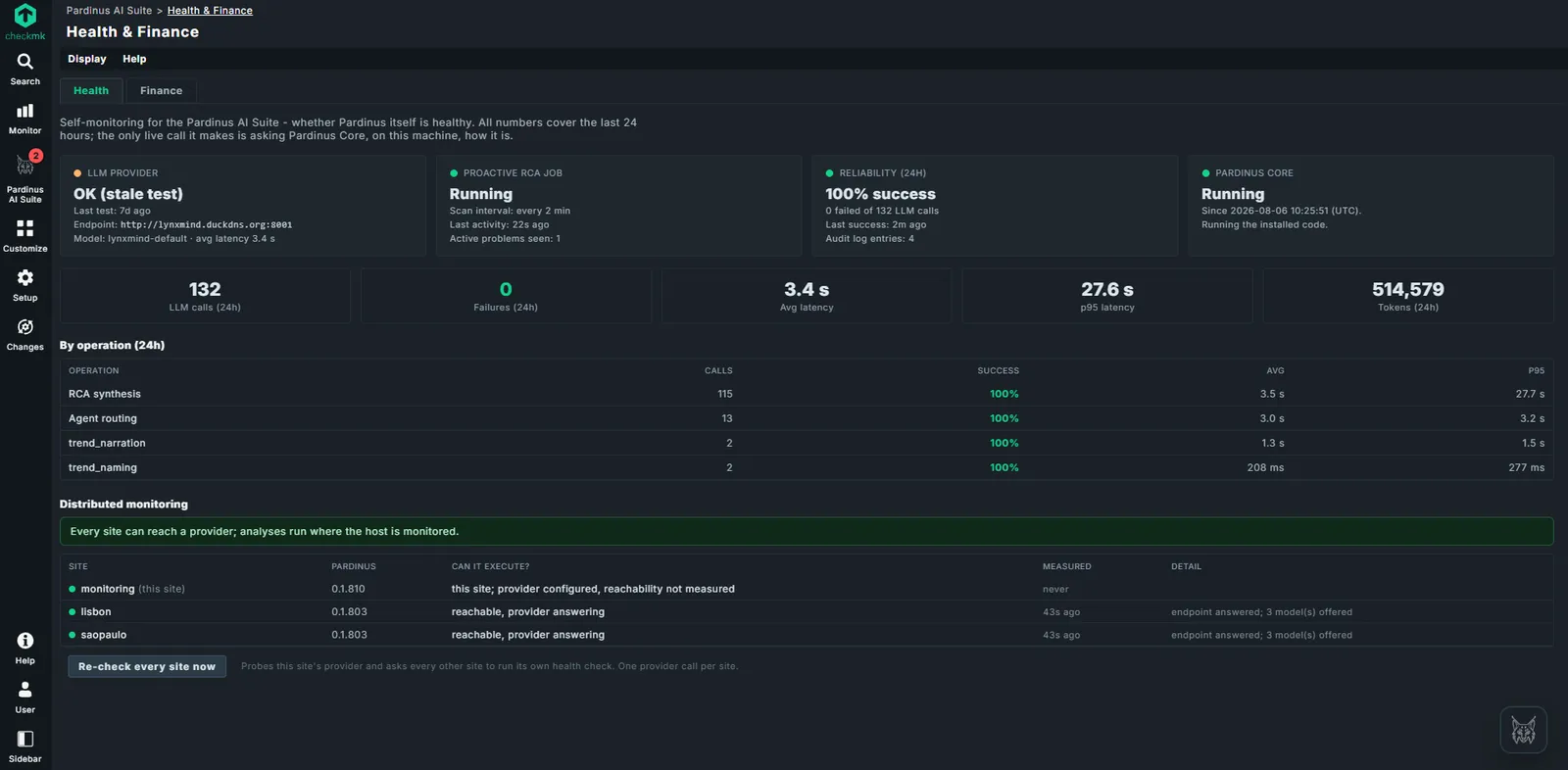Screen dimensions: 1568x770
Task: Select the RCA synthesis operation row
Action: coord(807,394)
